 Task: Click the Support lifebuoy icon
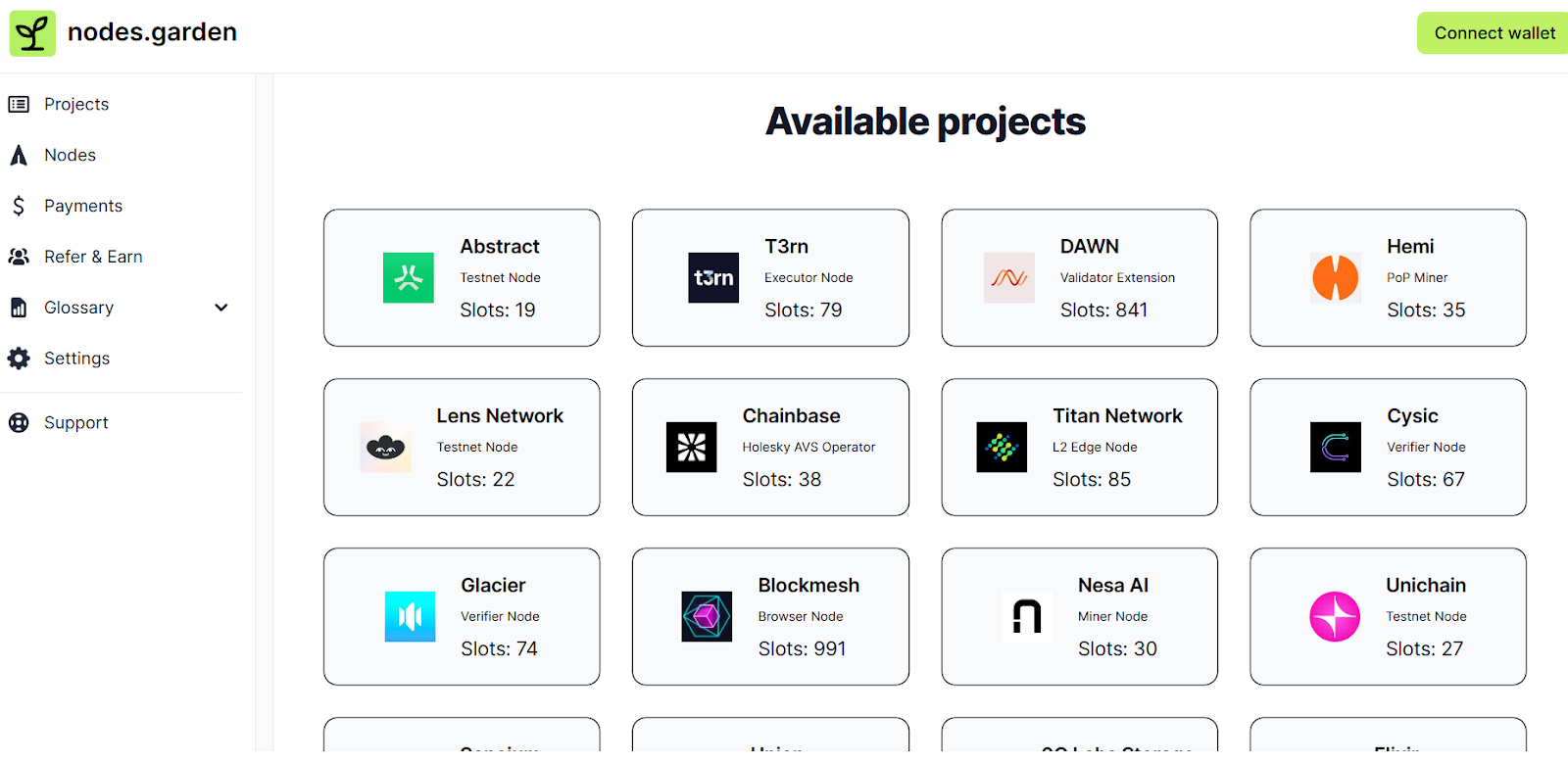[19, 423]
